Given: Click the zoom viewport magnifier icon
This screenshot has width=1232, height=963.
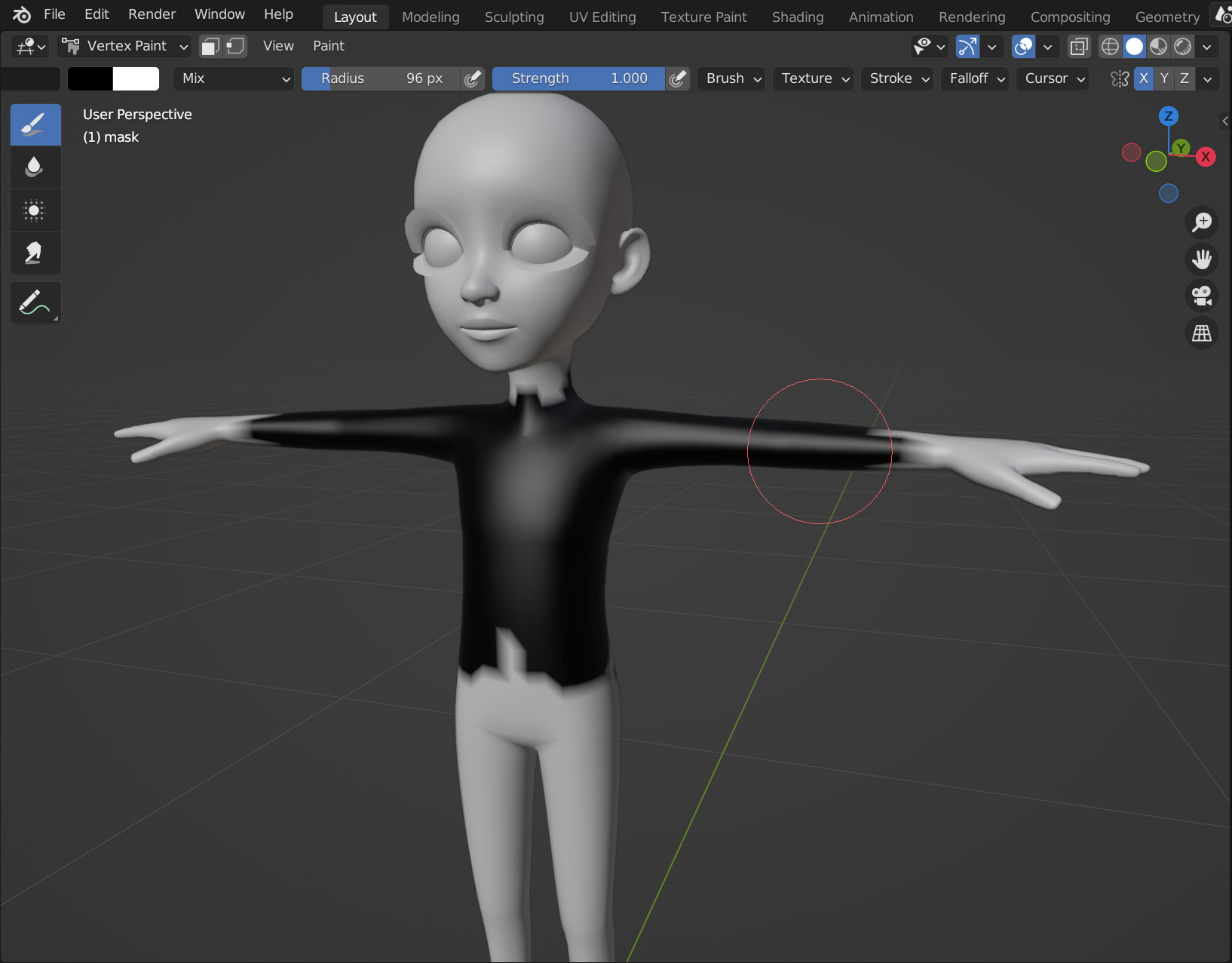Looking at the screenshot, I should coord(1201,222).
